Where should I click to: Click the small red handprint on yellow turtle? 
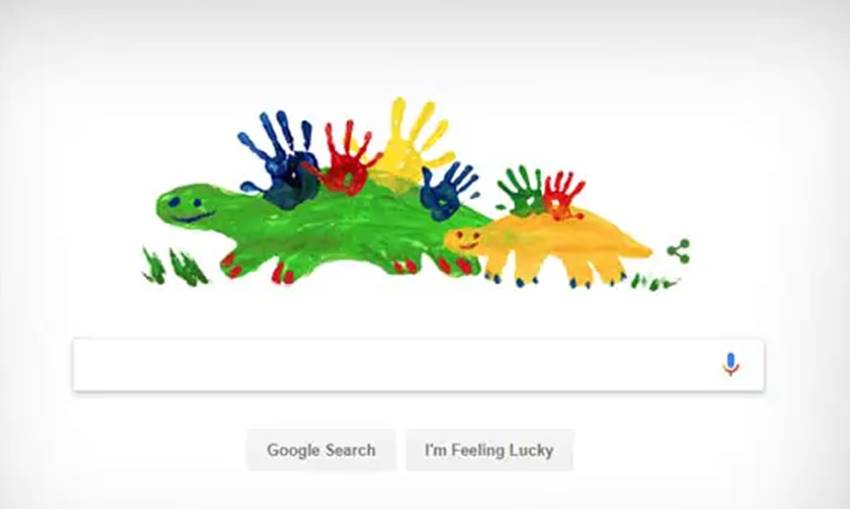(564, 196)
